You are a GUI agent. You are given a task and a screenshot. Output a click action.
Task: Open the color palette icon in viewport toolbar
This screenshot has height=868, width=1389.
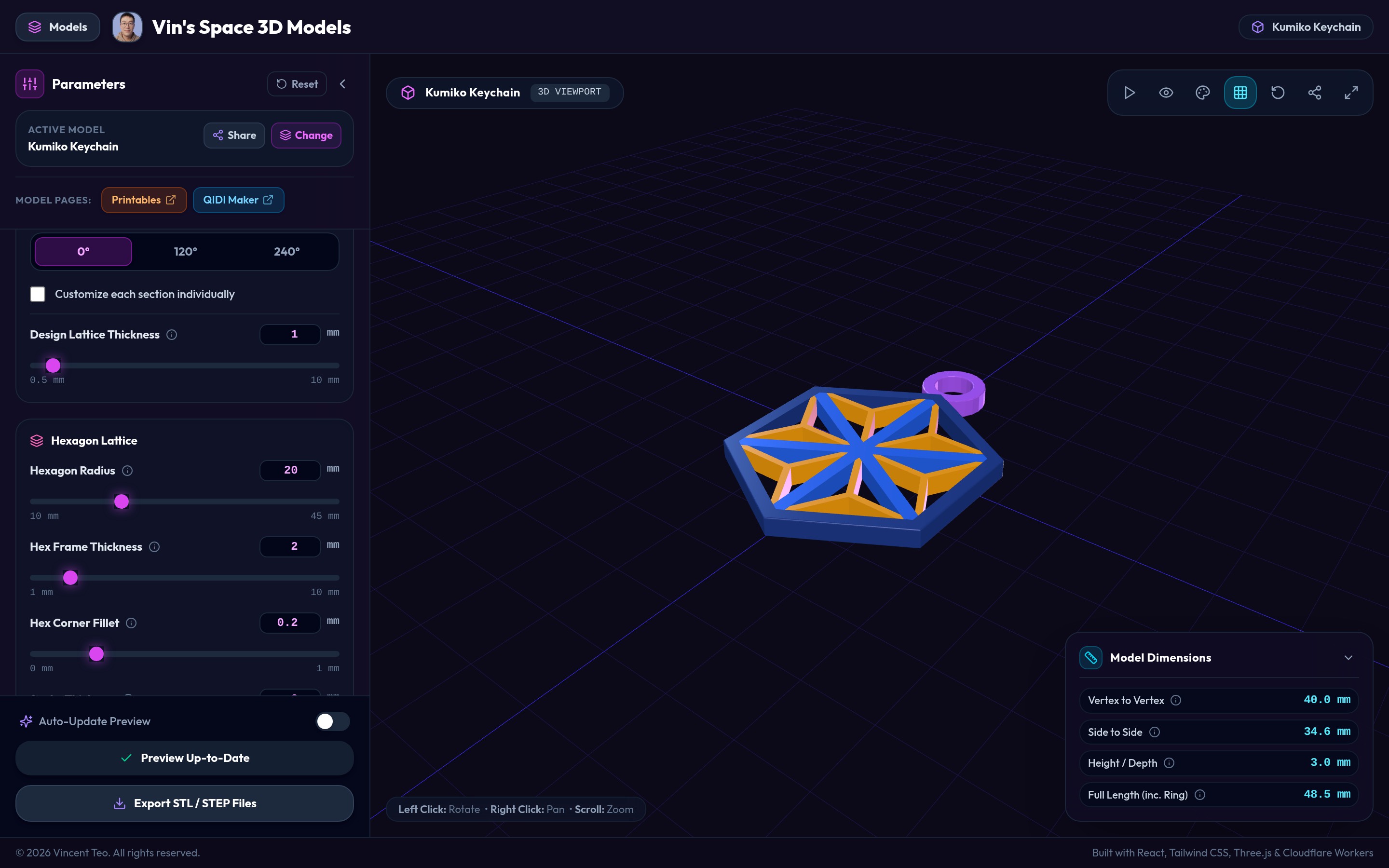point(1202,93)
